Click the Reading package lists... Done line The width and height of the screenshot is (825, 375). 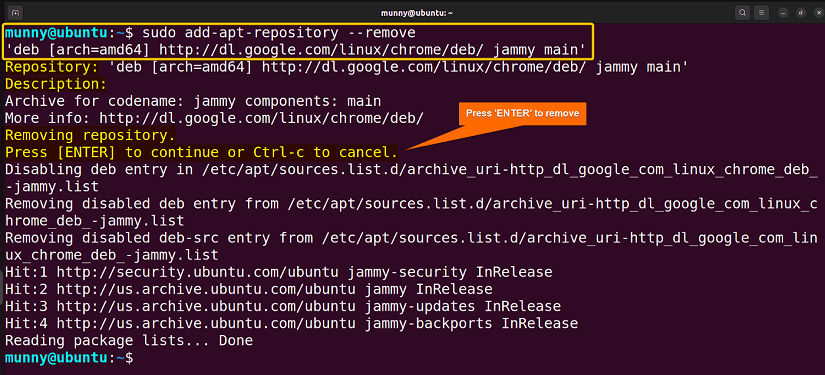[129, 341]
